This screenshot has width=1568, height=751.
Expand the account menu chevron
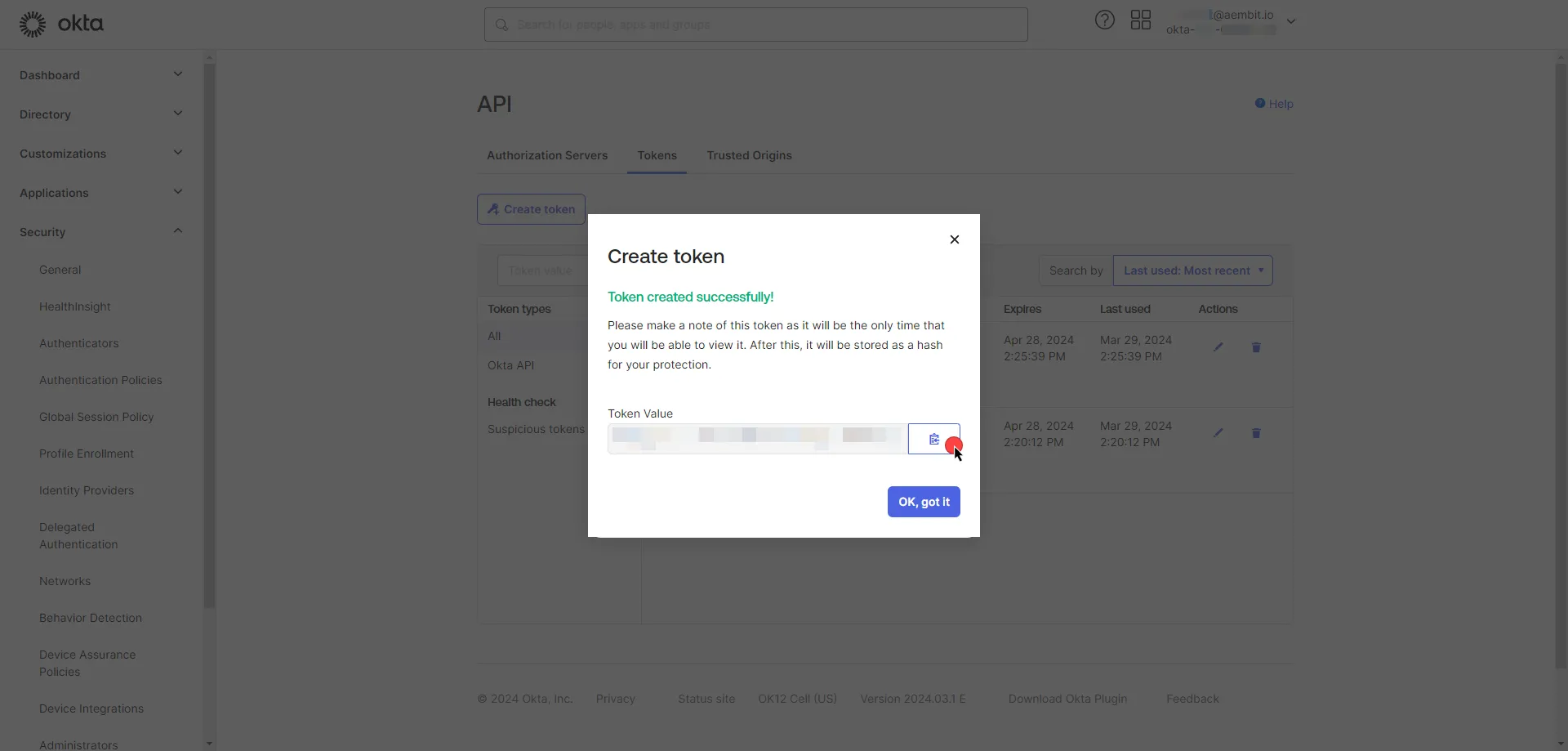(x=1292, y=21)
